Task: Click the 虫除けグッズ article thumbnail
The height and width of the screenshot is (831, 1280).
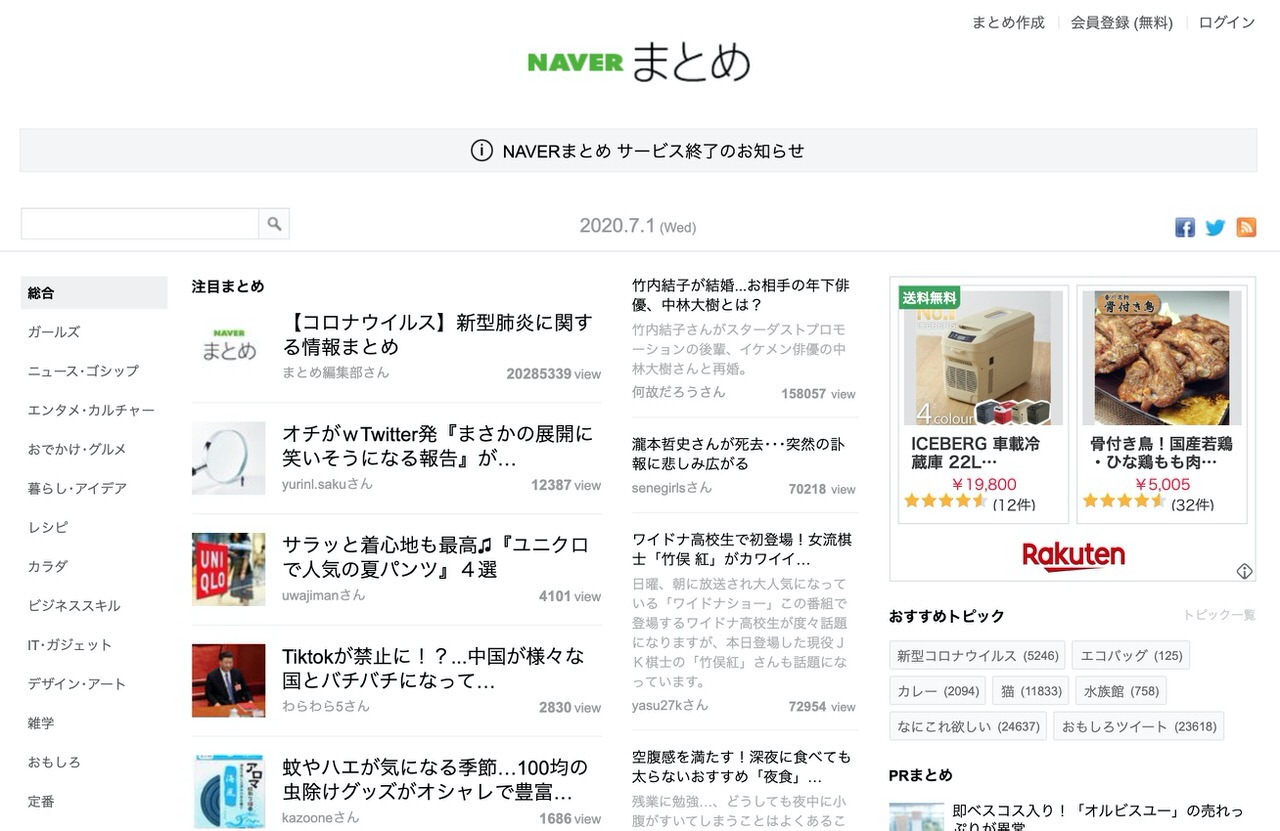Action: [229, 792]
